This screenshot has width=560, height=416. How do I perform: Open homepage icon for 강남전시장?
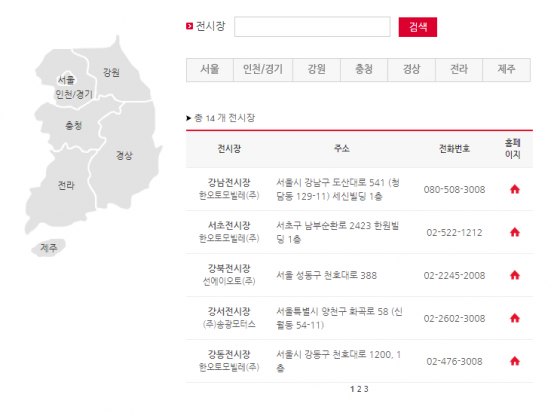pos(514,189)
